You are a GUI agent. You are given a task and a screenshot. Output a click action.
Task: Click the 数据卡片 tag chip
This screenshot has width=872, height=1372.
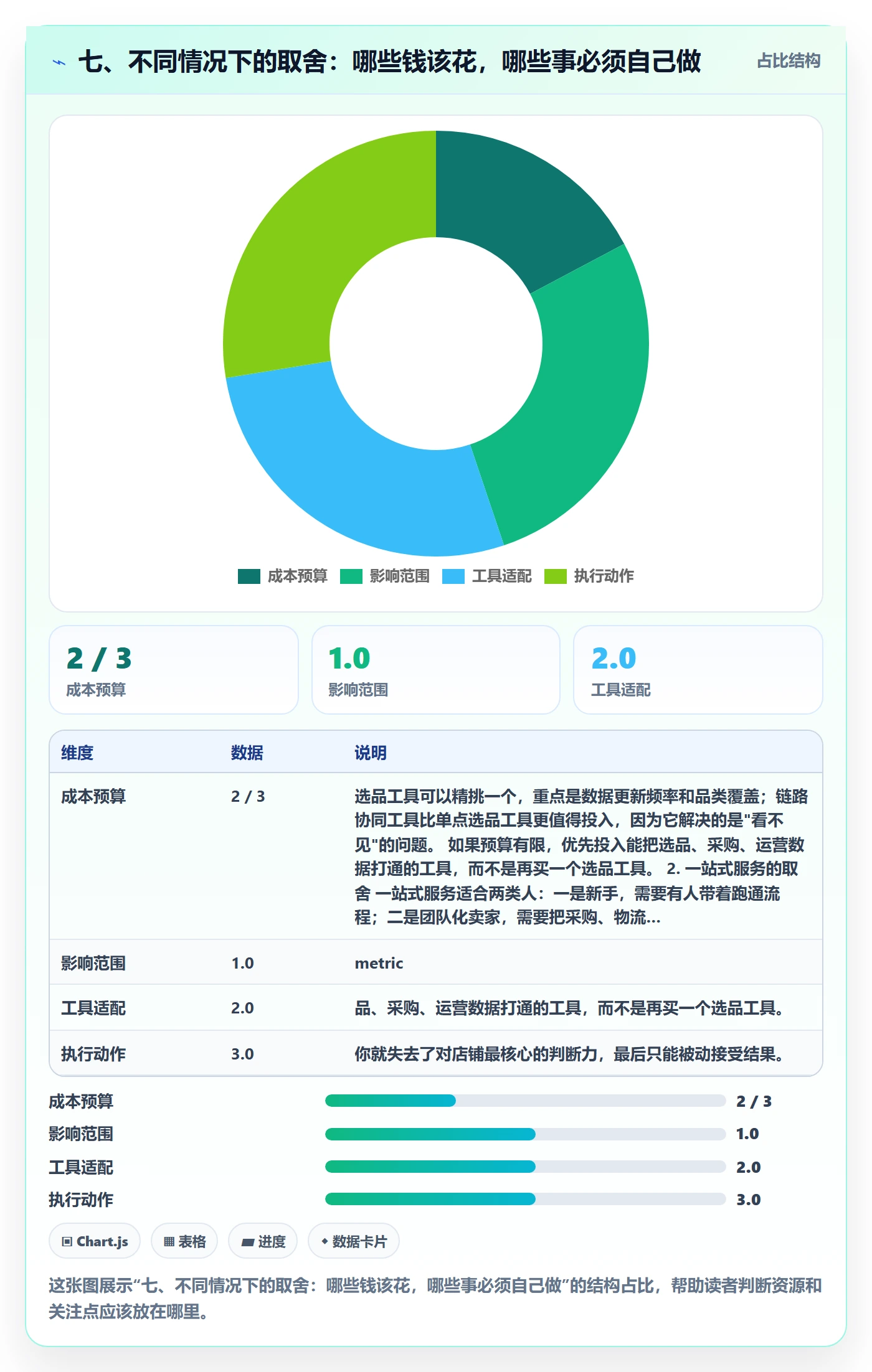(354, 1241)
